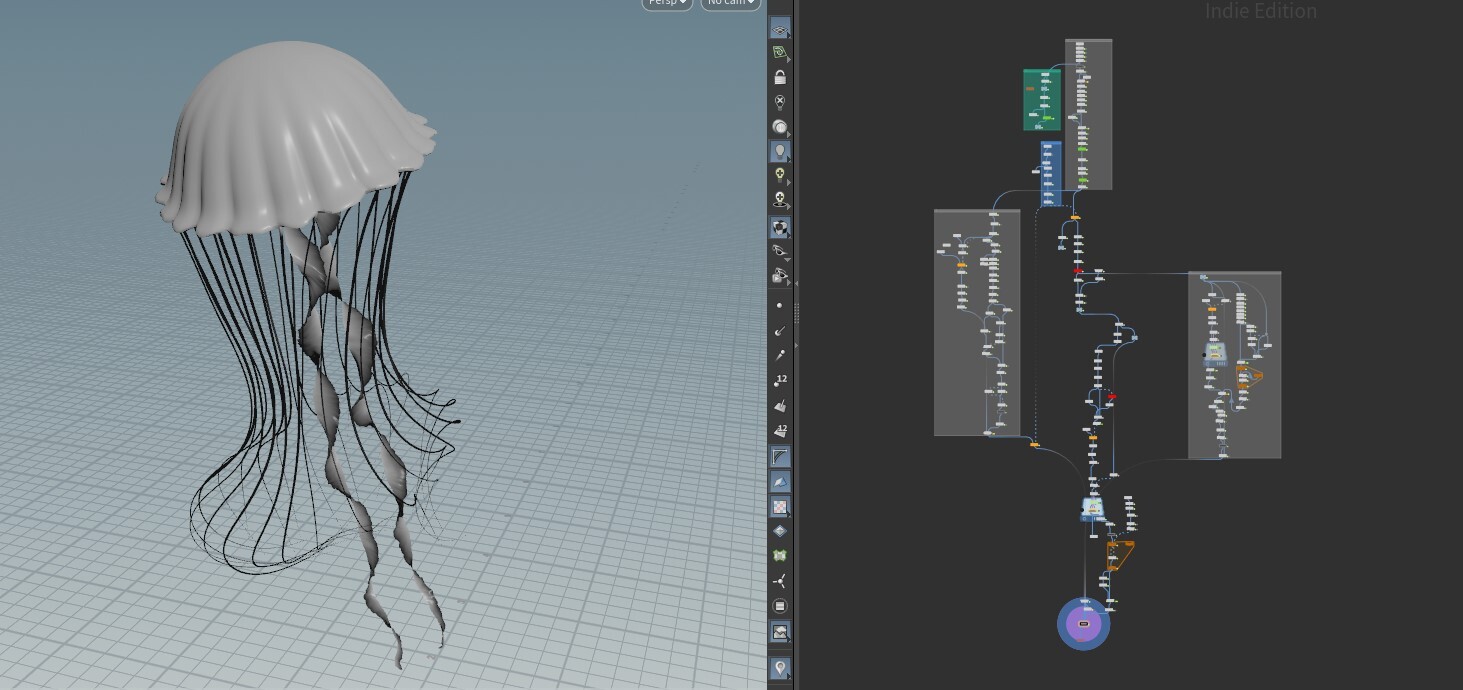The width and height of the screenshot is (1463, 690).
Task: Show point numbers in the viewport
Action: (x=780, y=379)
